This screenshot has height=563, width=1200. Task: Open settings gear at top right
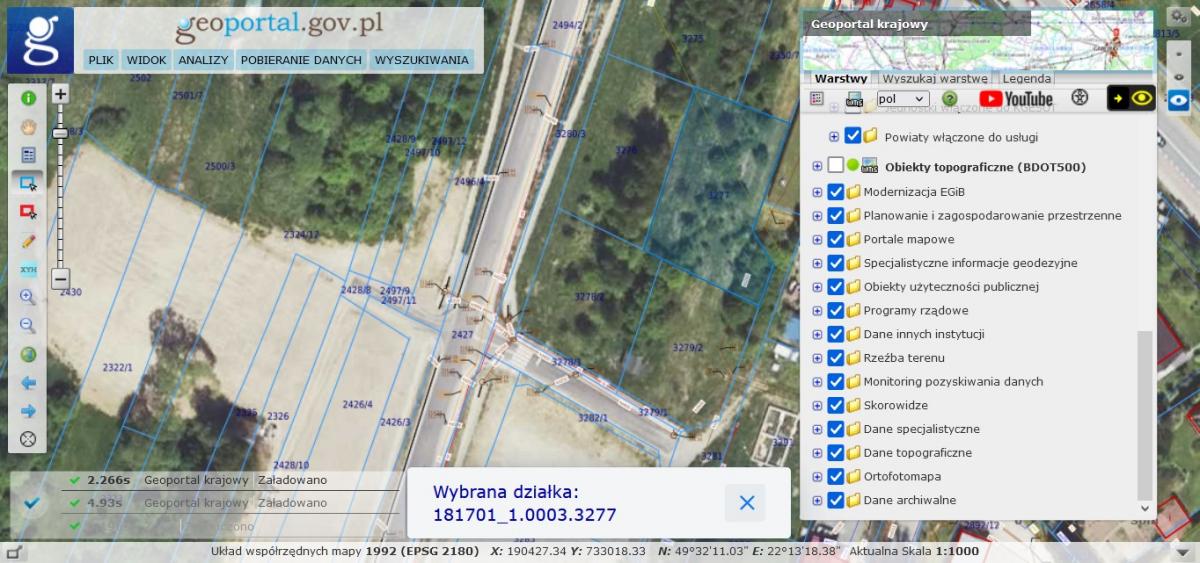1178,18
